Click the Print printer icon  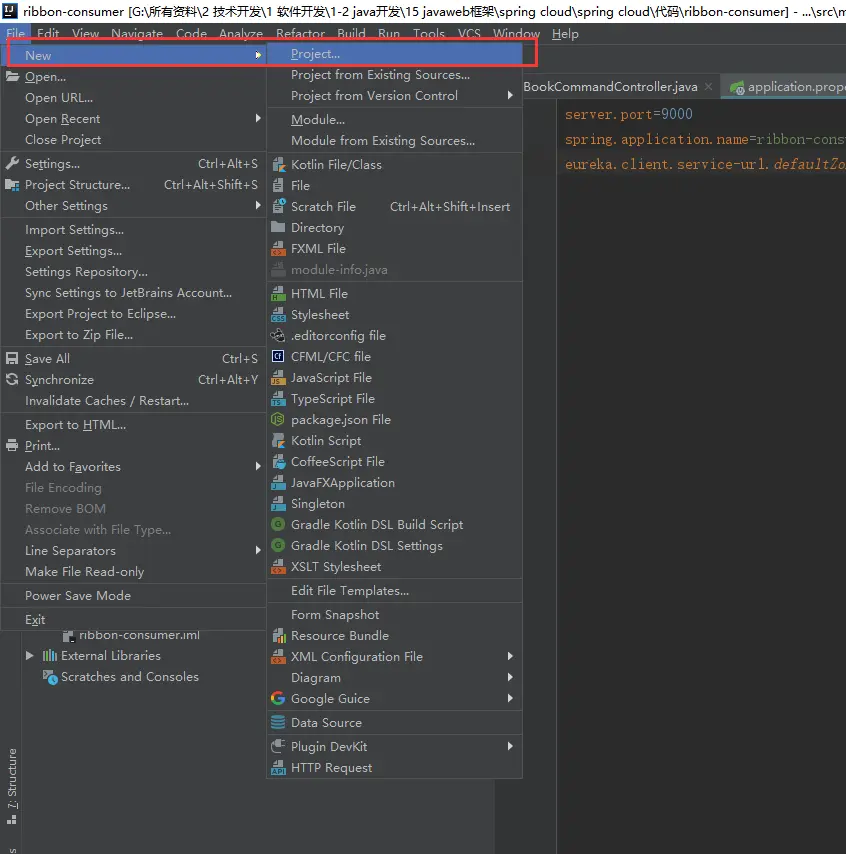coord(12,446)
